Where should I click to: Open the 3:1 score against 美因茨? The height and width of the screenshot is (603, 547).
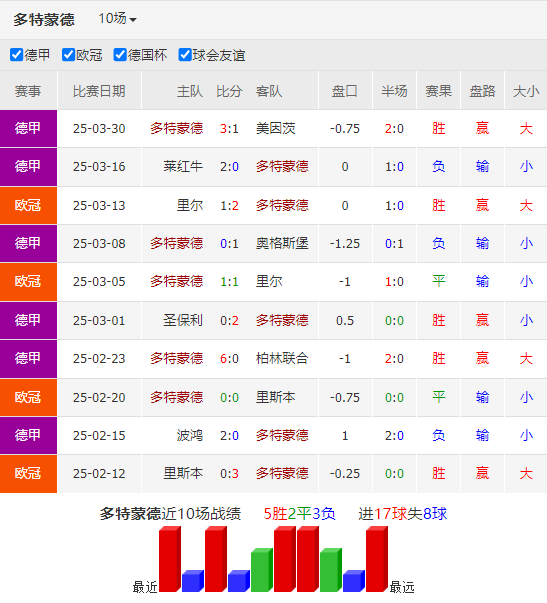coord(229,128)
